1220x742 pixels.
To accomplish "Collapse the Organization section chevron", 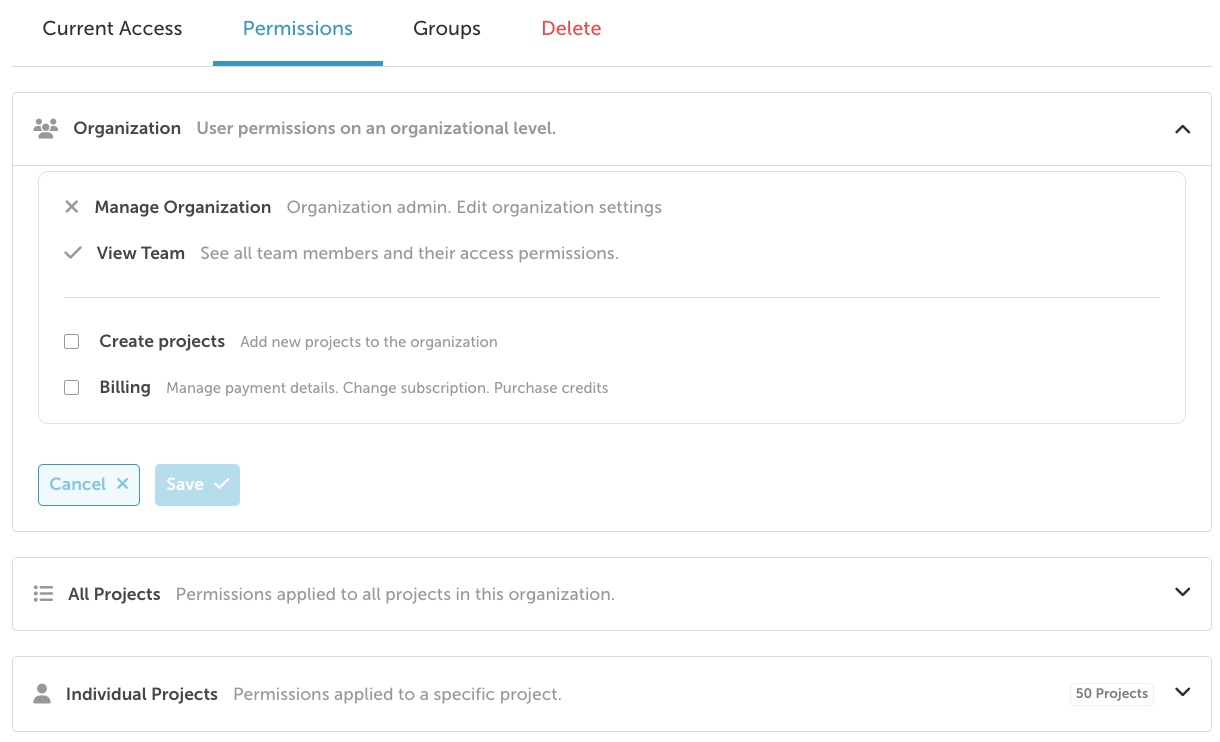I will tap(1182, 129).
